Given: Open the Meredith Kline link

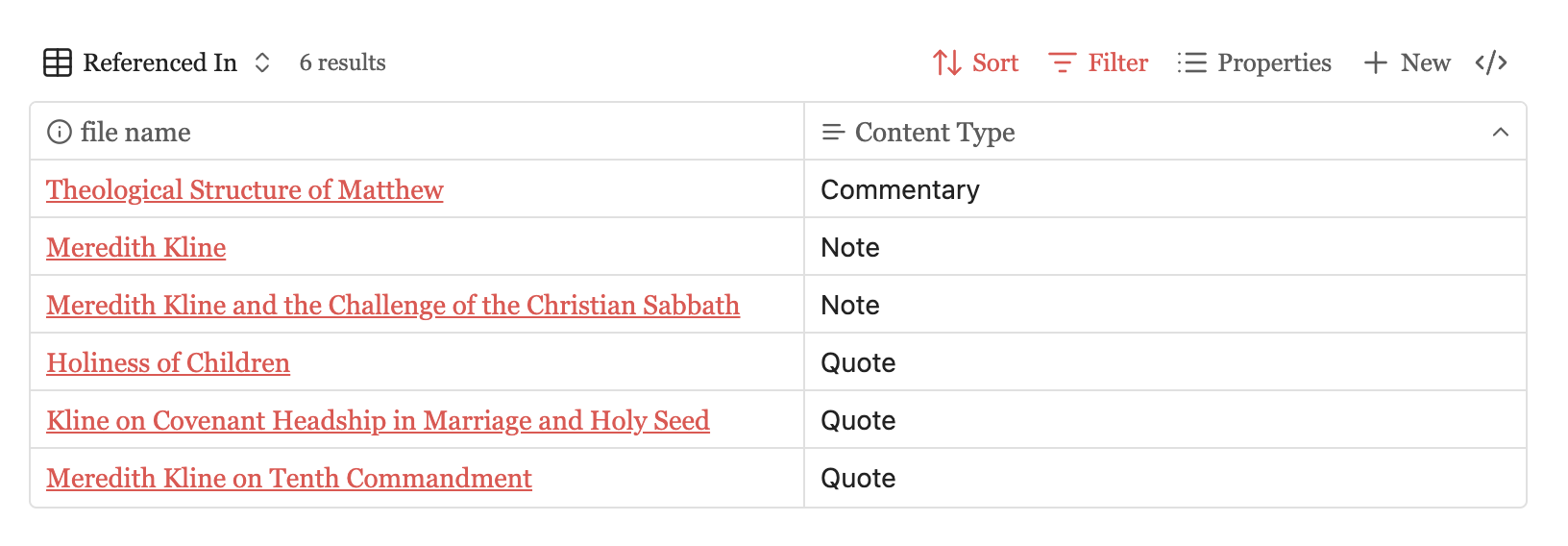Looking at the screenshot, I should click(136, 247).
